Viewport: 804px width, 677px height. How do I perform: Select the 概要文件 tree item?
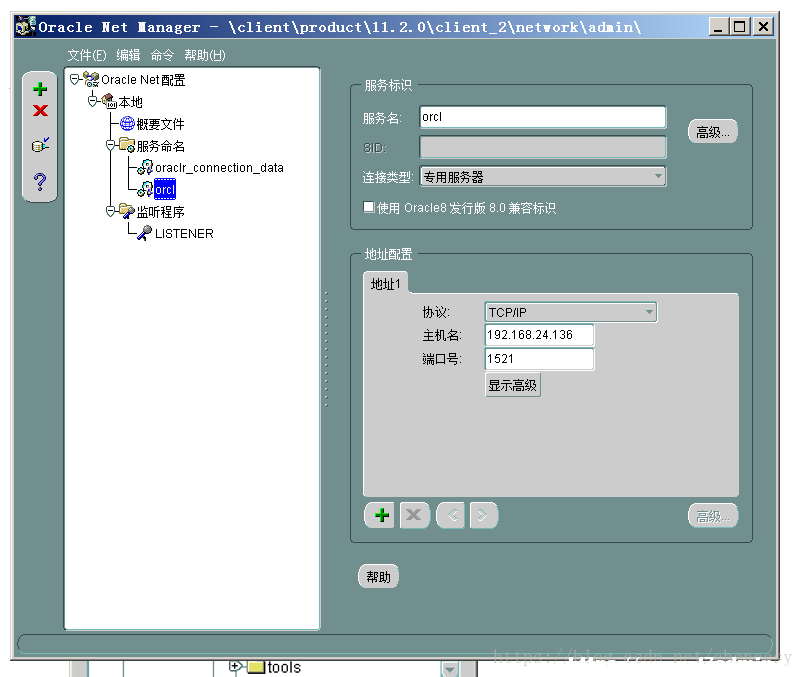[x=160, y=124]
